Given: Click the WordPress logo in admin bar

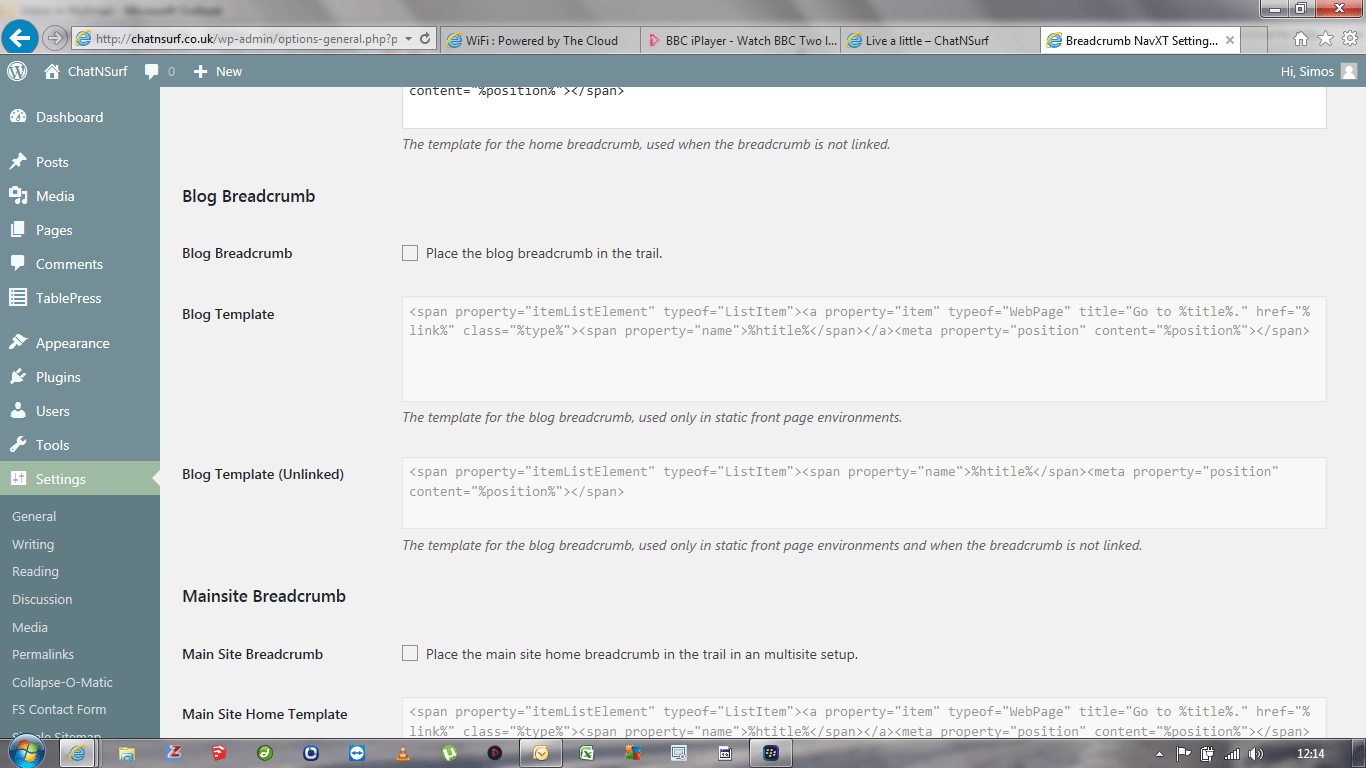Looking at the screenshot, I should click(x=17, y=71).
